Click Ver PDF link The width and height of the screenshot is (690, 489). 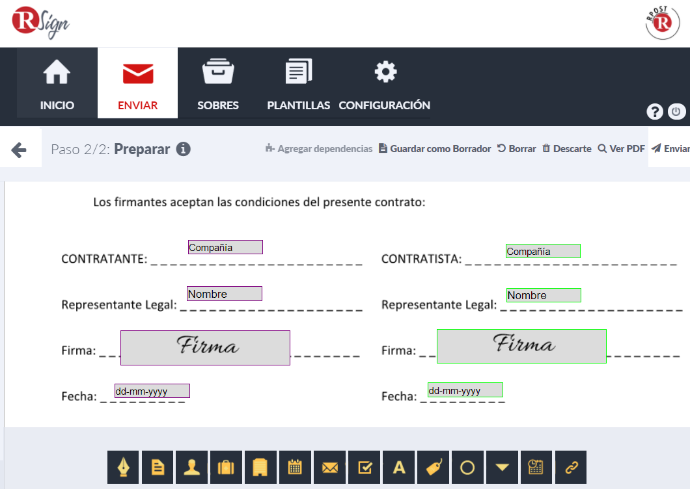pos(621,149)
